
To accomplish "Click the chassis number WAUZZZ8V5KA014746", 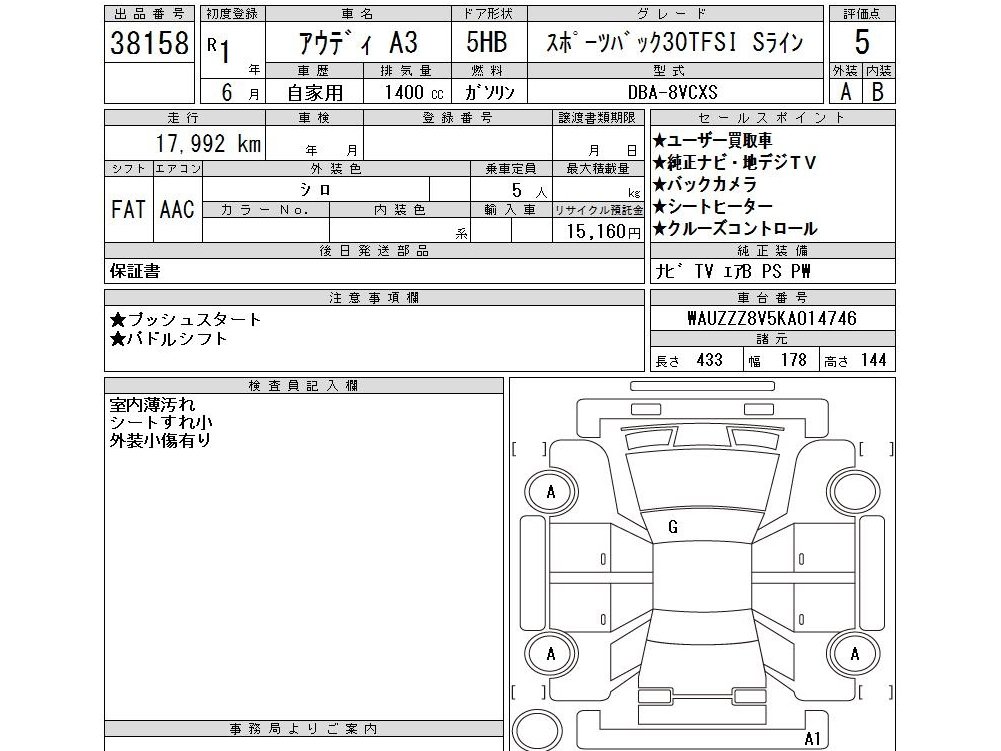I will click(x=772, y=318).
